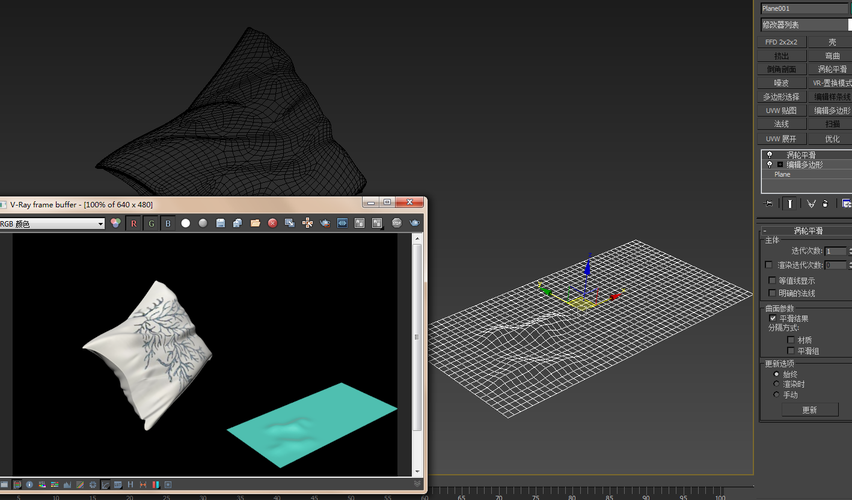Screen dimensions: 852x500
Task: Toggle green channel in V-Ray frame buffer
Action: tap(151, 223)
